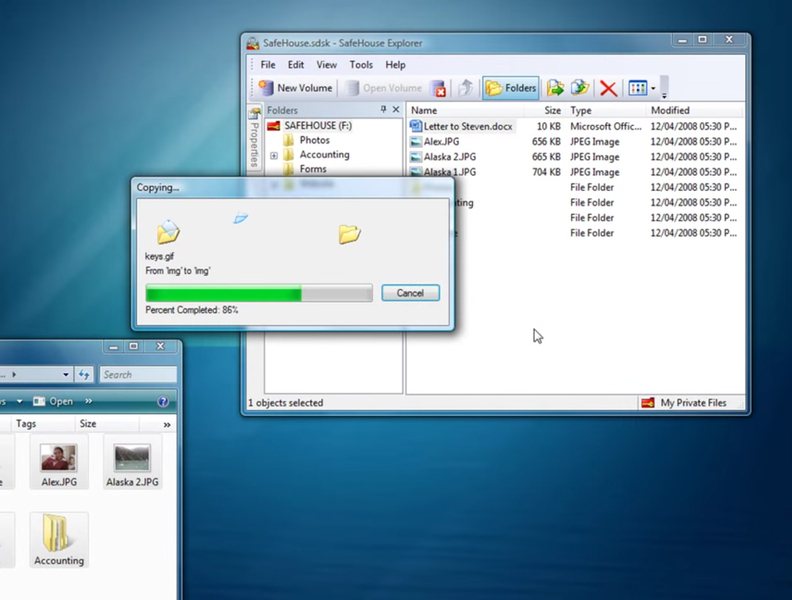Click the image icon beside Alex.JPG row
Image resolution: width=792 pixels, height=600 pixels.
tap(415, 142)
